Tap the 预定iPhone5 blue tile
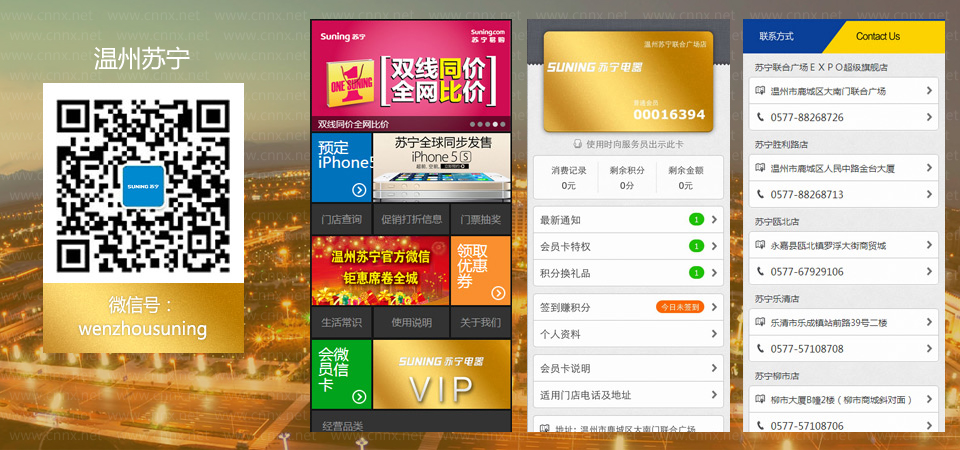The height and width of the screenshot is (450, 960). 341,168
